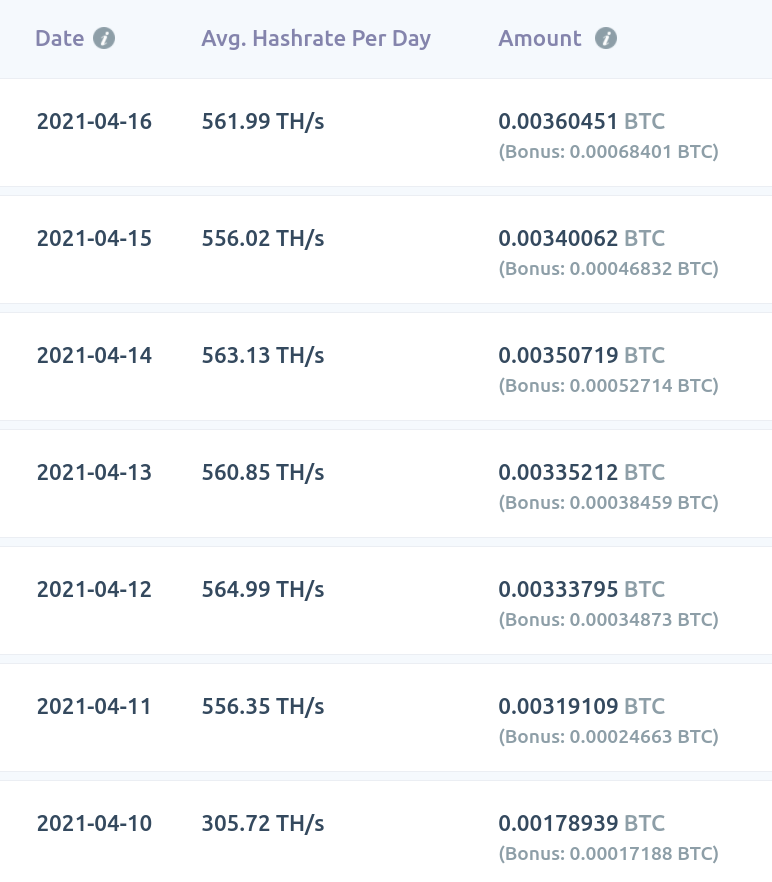Select the Date column header

click(60, 39)
